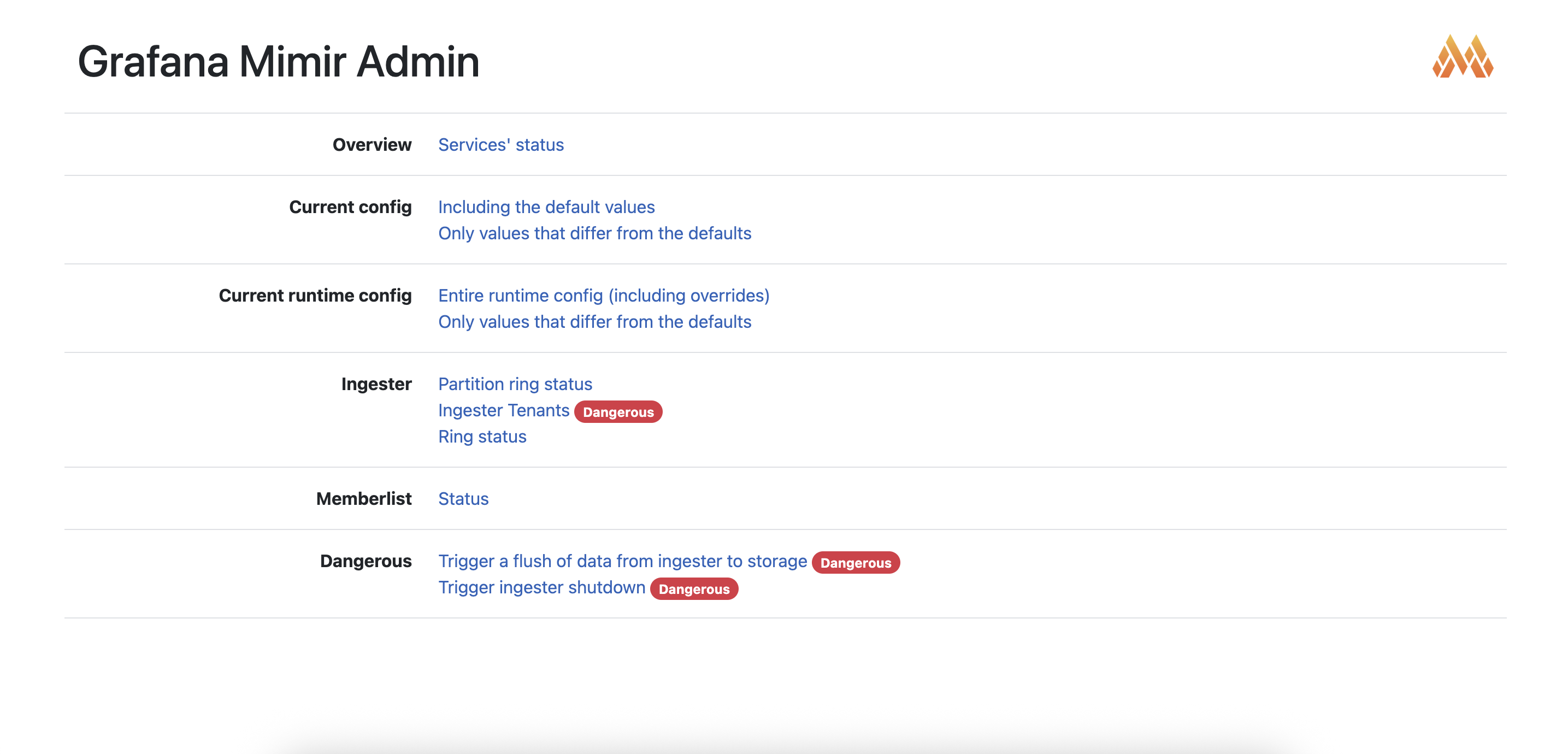Click the Current runtime config label
The width and height of the screenshot is (1568, 754).
click(315, 295)
